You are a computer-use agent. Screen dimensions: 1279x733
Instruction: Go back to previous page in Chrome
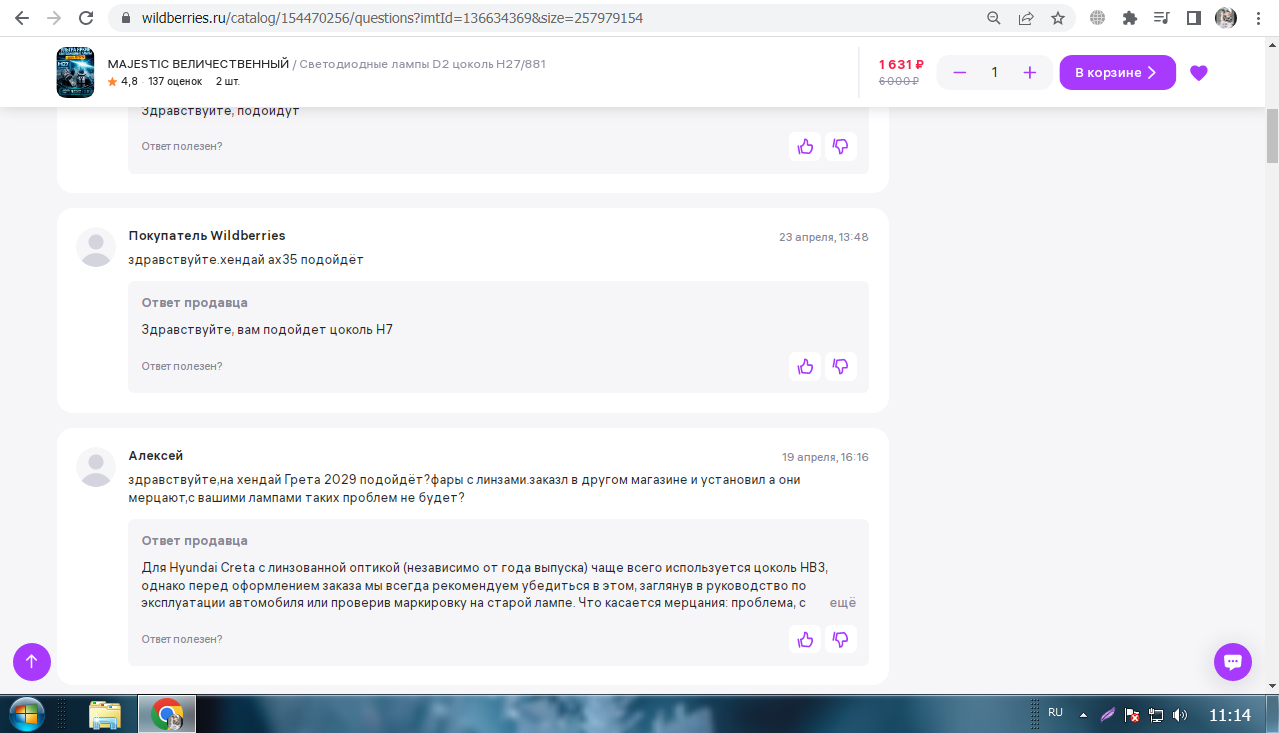tap(22, 18)
